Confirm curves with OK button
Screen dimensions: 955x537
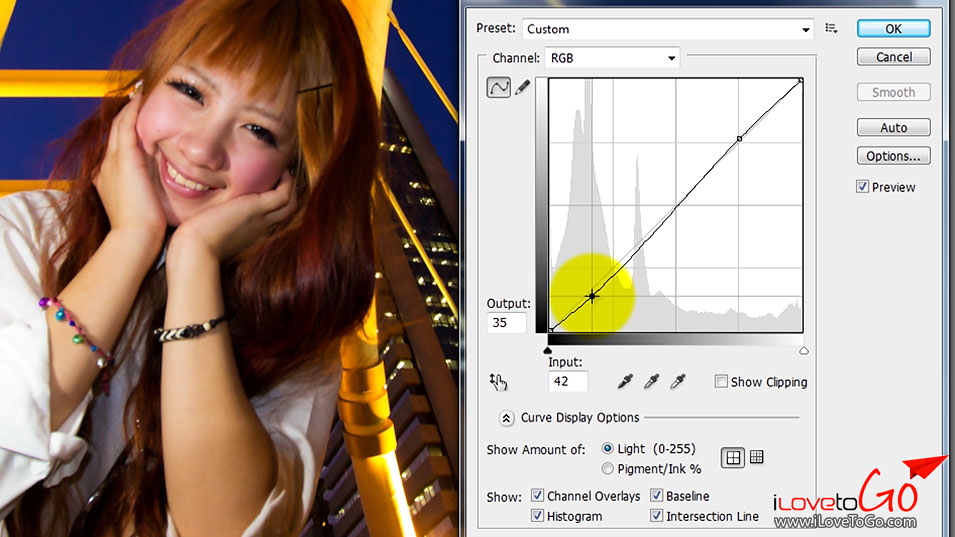coord(893,29)
